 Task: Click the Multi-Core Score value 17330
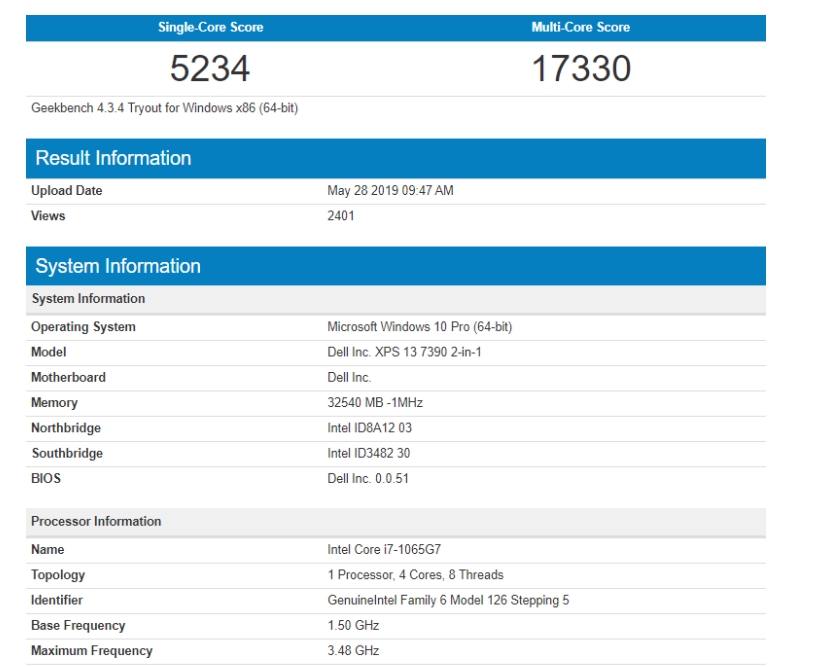tap(581, 68)
